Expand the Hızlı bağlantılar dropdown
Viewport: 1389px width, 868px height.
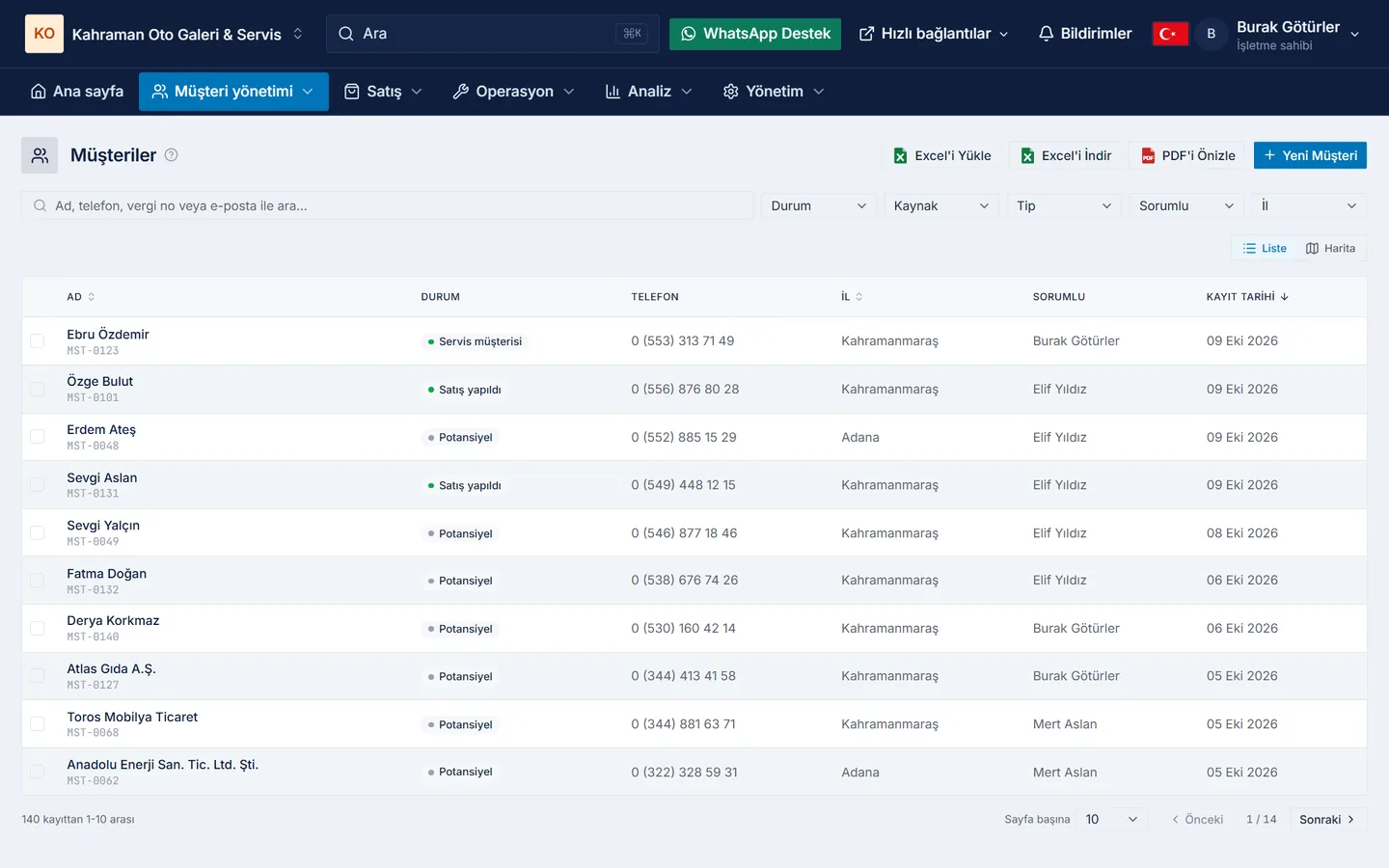tap(934, 34)
